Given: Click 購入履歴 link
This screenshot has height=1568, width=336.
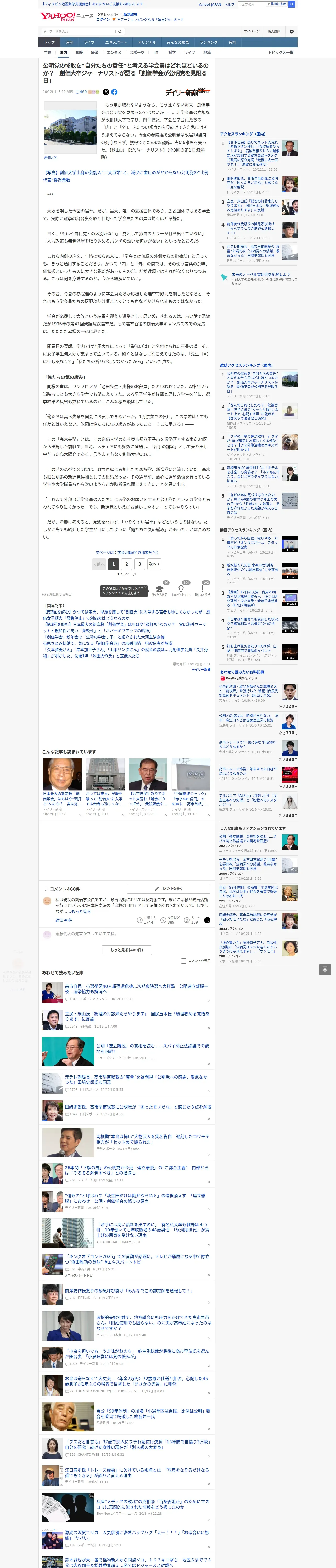Looking at the screenshot, I should tap(274, 32).
